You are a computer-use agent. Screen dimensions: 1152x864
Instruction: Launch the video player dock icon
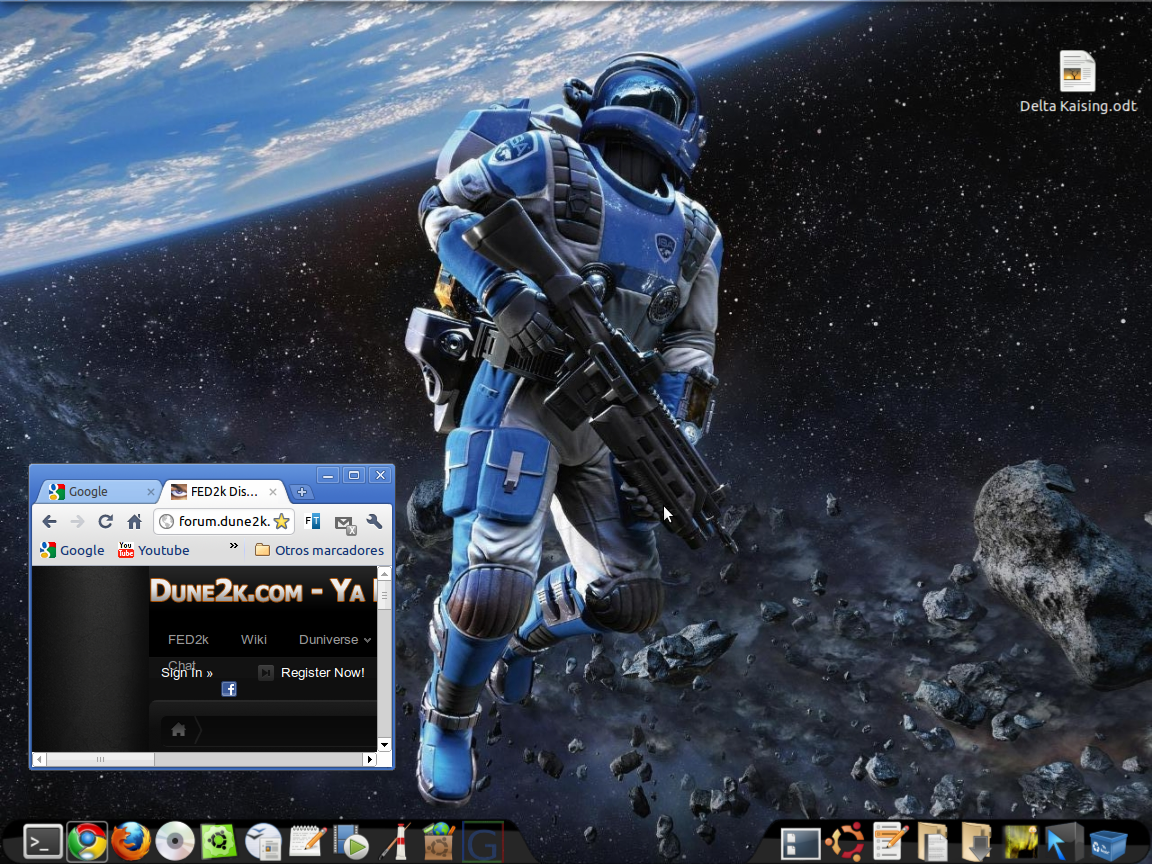point(351,842)
